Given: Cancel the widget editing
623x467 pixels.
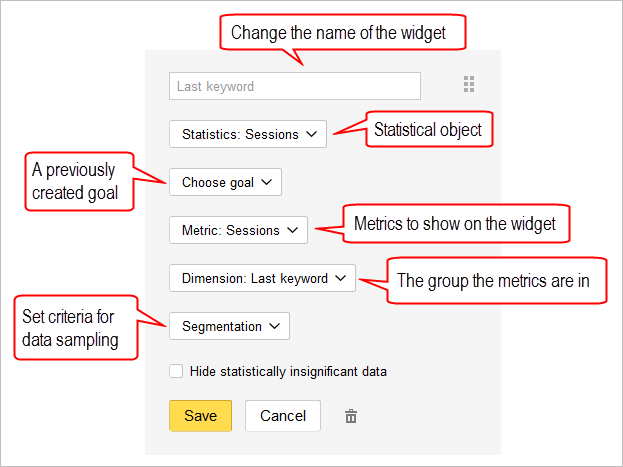Looking at the screenshot, I should coord(283,416).
